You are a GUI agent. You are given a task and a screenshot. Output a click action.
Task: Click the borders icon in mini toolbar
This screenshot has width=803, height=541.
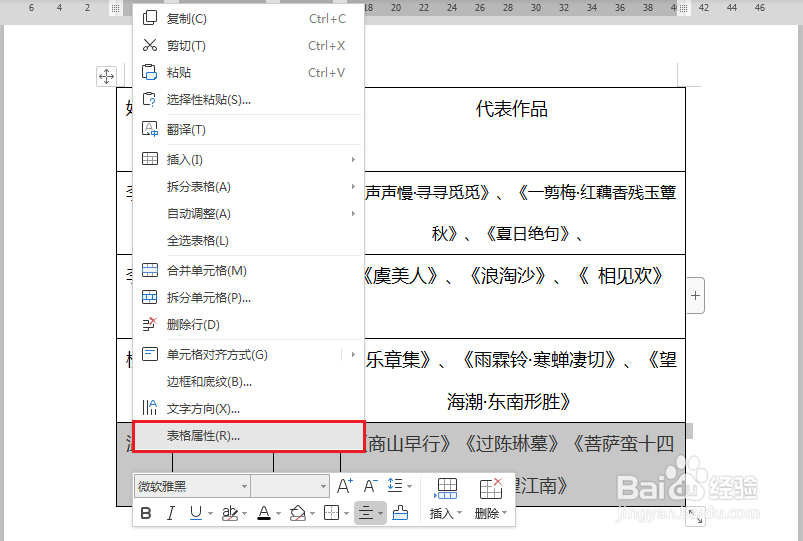(331, 513)
